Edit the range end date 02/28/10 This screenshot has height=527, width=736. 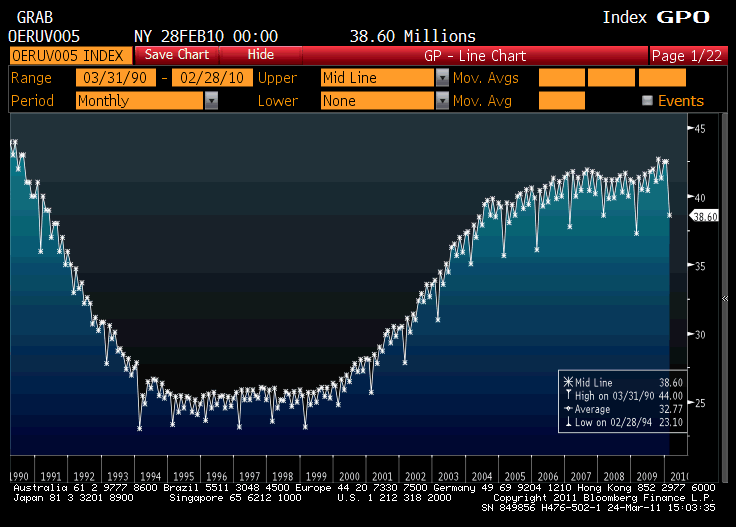212,78
